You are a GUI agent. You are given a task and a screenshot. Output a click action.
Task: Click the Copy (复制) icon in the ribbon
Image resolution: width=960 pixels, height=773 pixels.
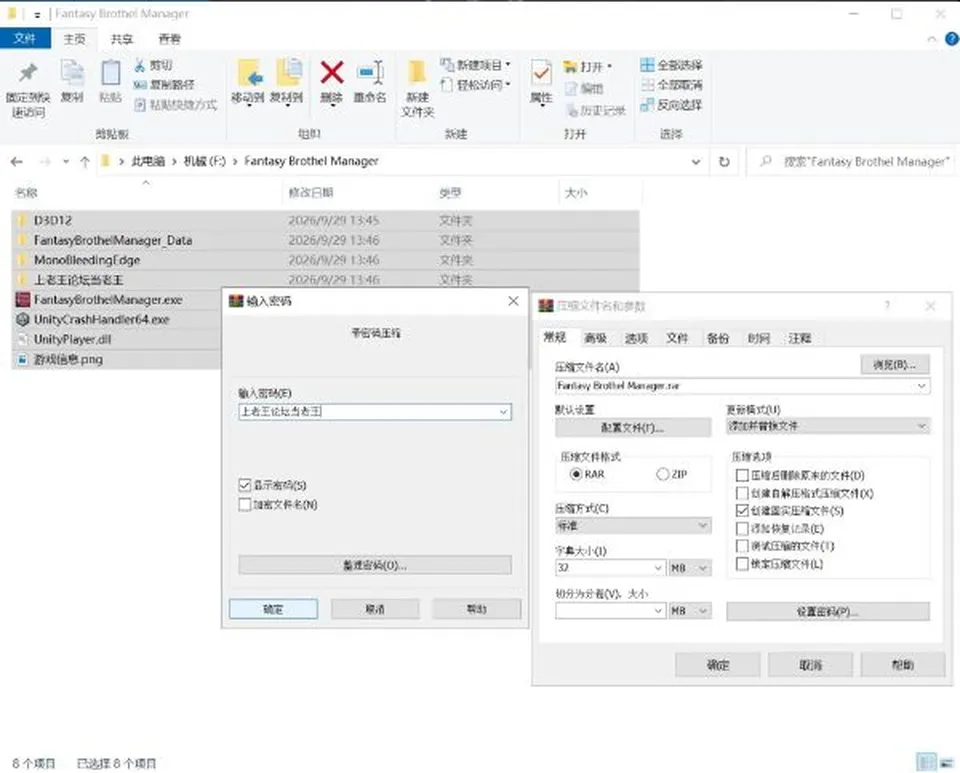point(72,73)
